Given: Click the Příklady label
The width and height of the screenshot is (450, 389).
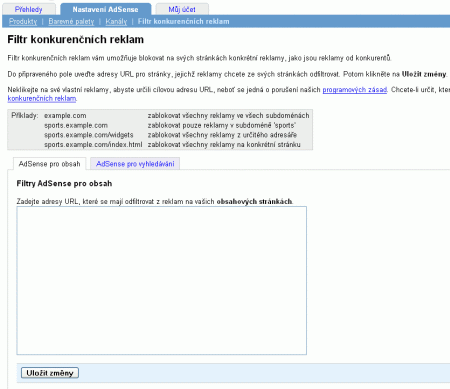Looking at the screenshot, I should 25,116.
